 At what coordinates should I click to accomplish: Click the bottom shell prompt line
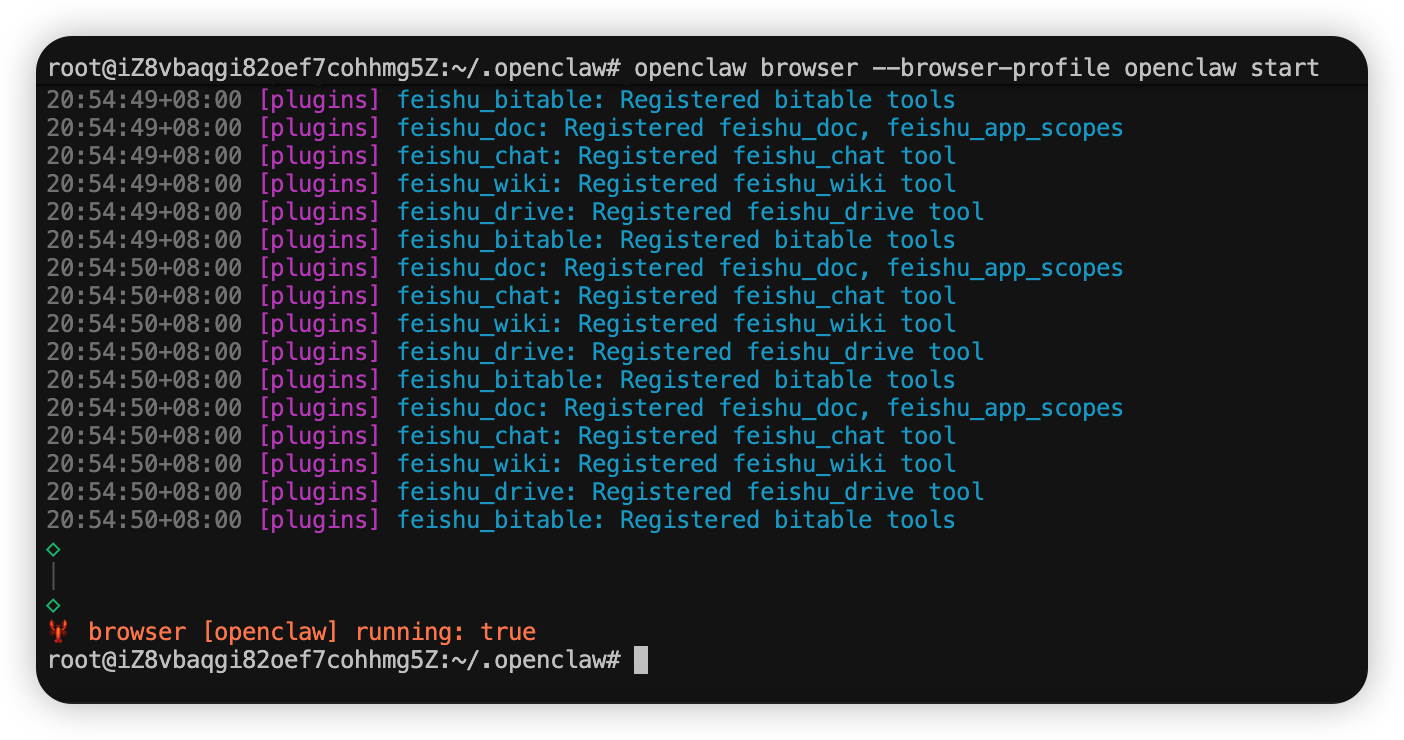tap(334, 660)
